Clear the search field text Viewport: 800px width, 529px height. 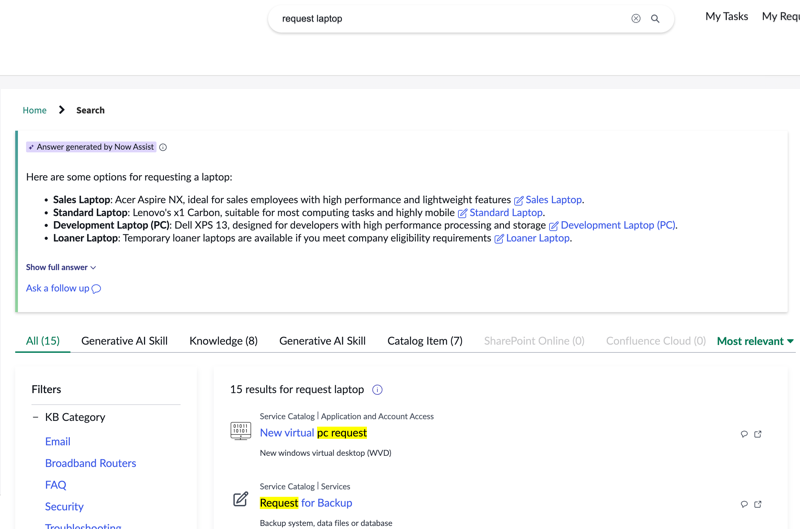click(x=636, y=19)
